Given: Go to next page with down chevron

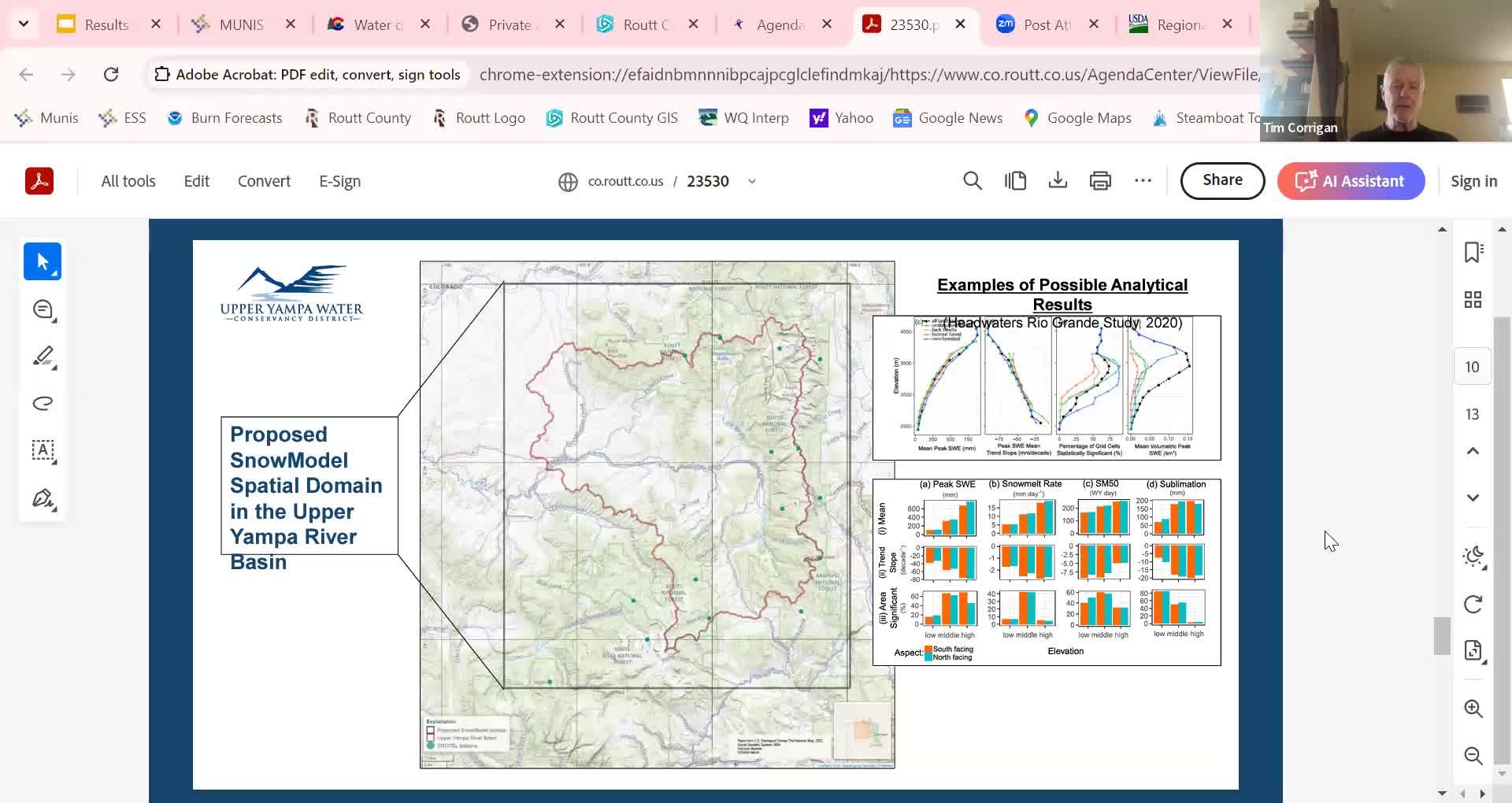Looking at the screenshot, I should [1473, 498].
